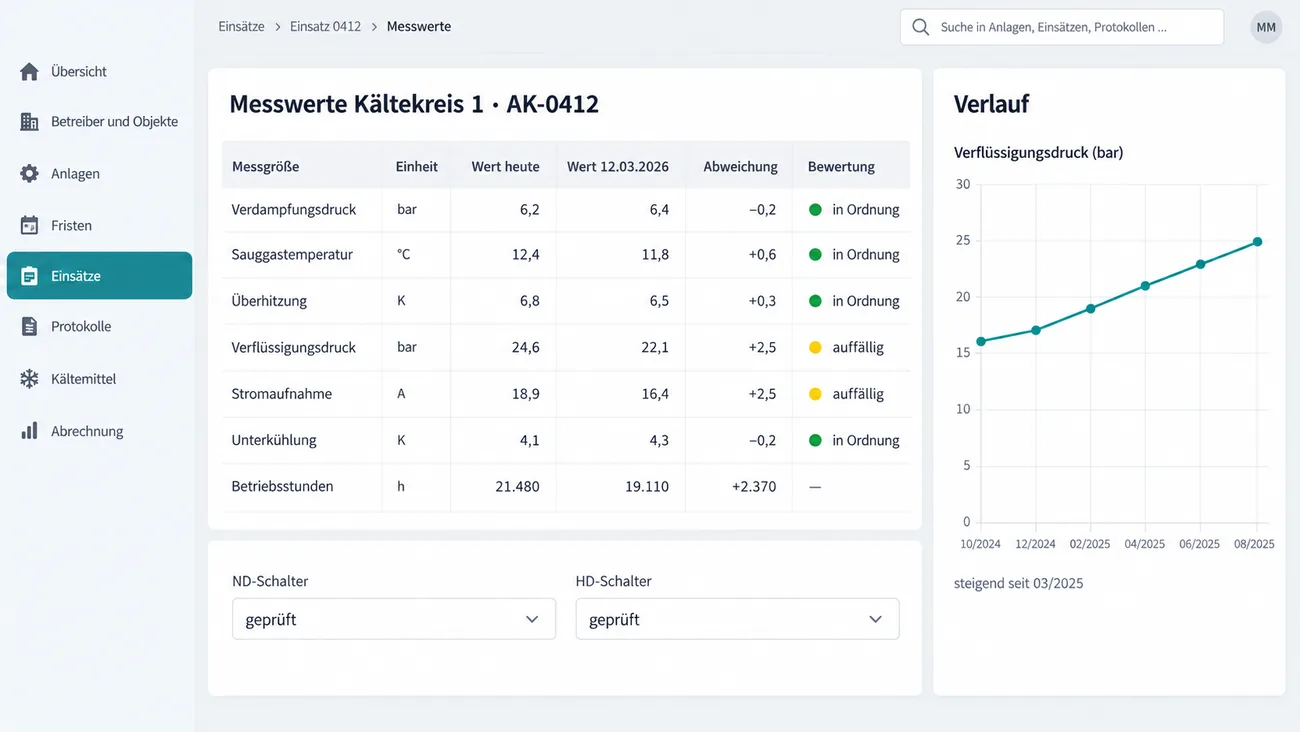1300x732 pixels.
Task: Click the Betriebsstunden row label
Action: pyautogui.click(x=282, y=487)
